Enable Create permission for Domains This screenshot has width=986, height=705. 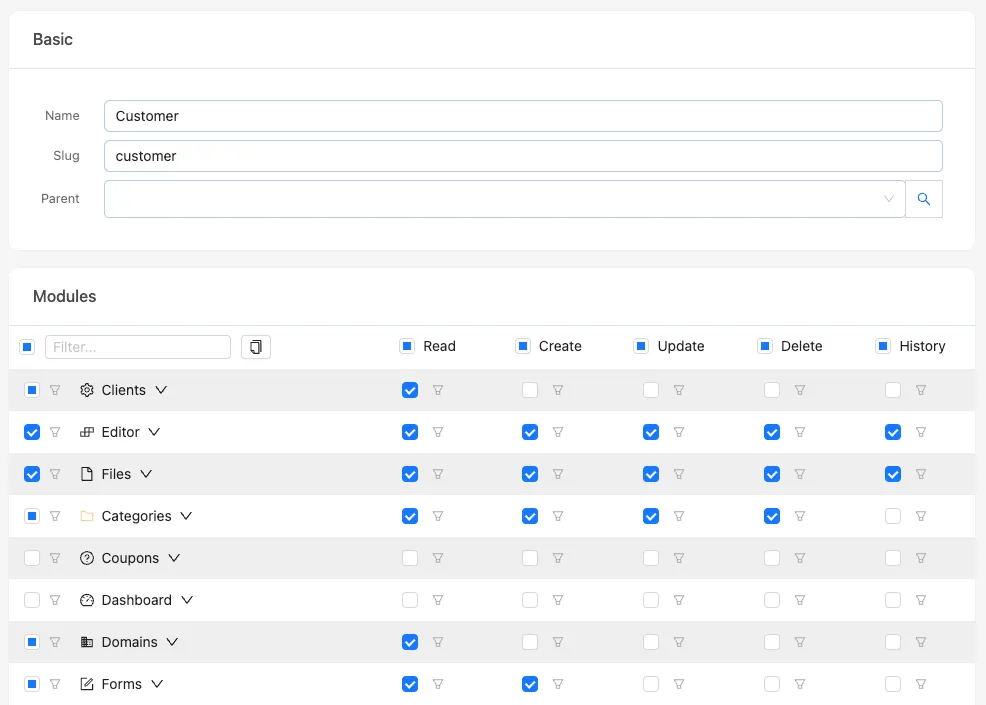pos(530,642)
